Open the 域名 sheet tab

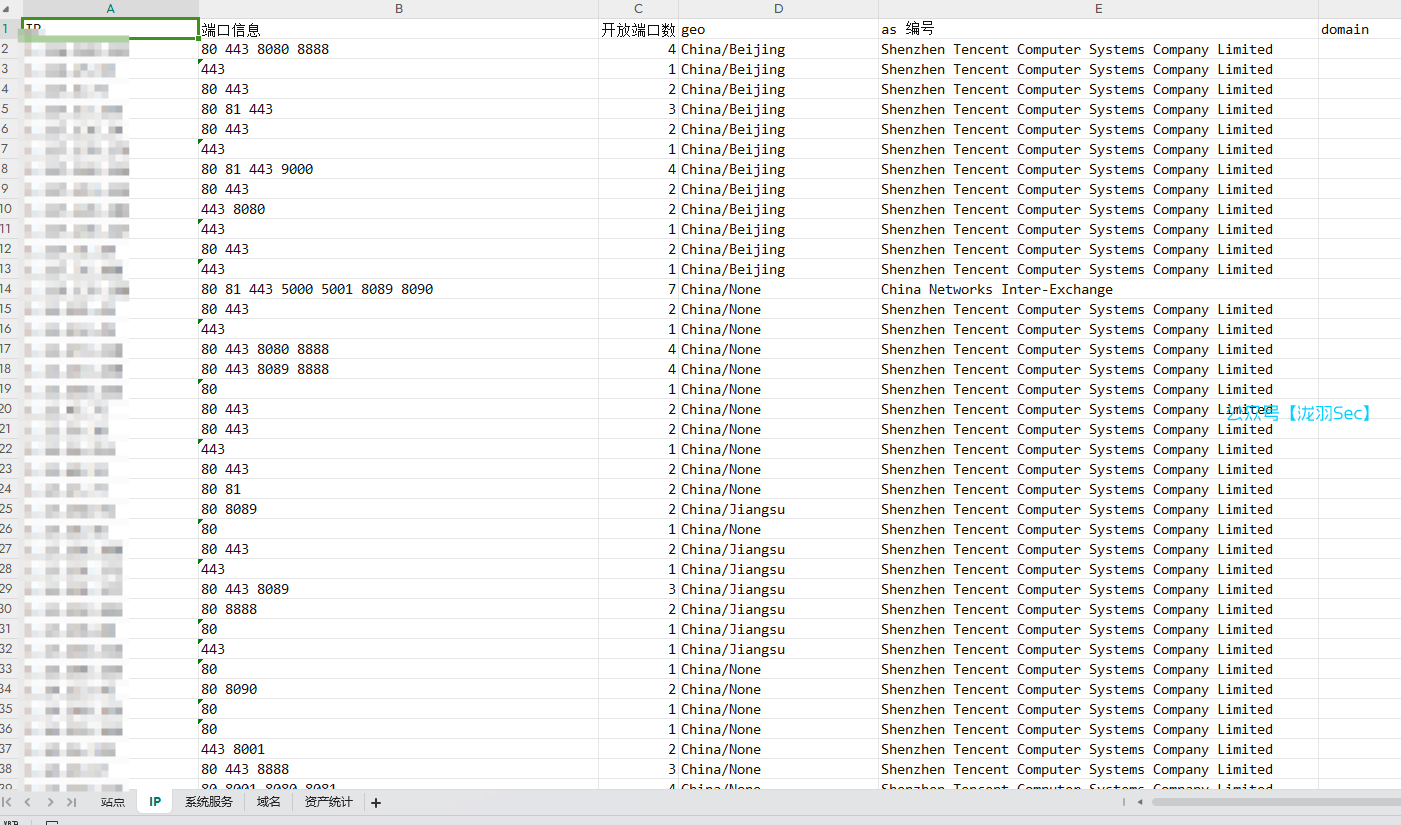point(268,802)
